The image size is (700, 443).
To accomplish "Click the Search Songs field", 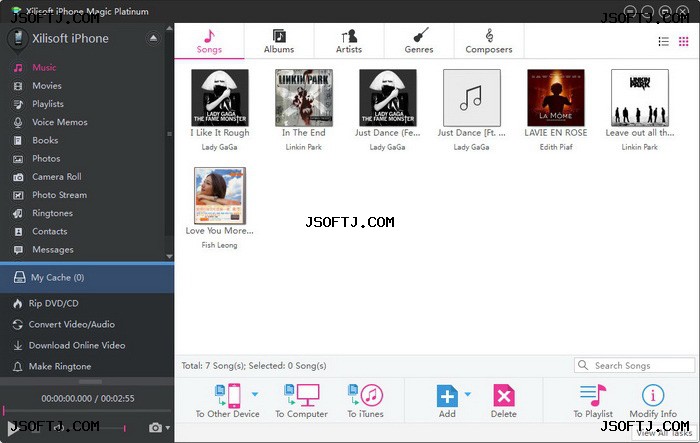I will (x=634, y=365).
